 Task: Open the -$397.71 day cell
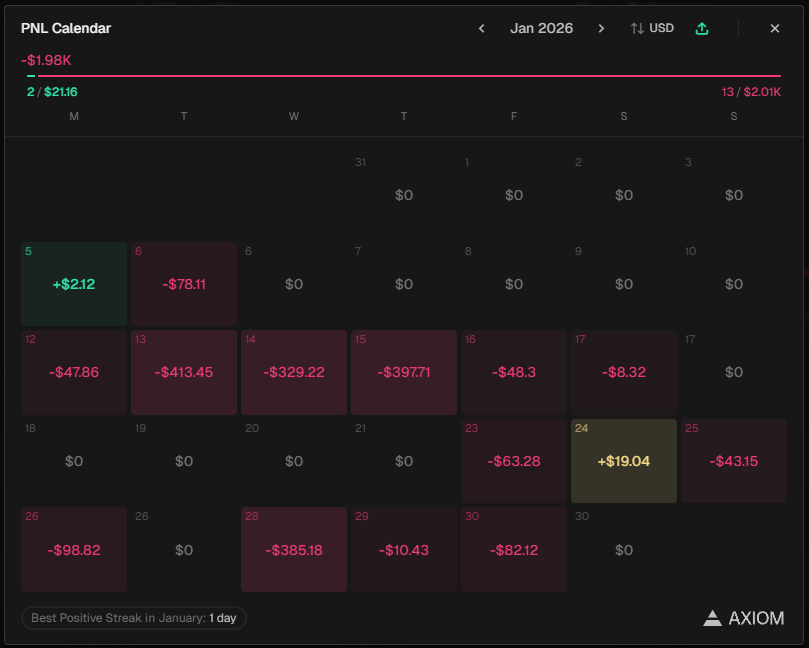click(x=404, y=372)
